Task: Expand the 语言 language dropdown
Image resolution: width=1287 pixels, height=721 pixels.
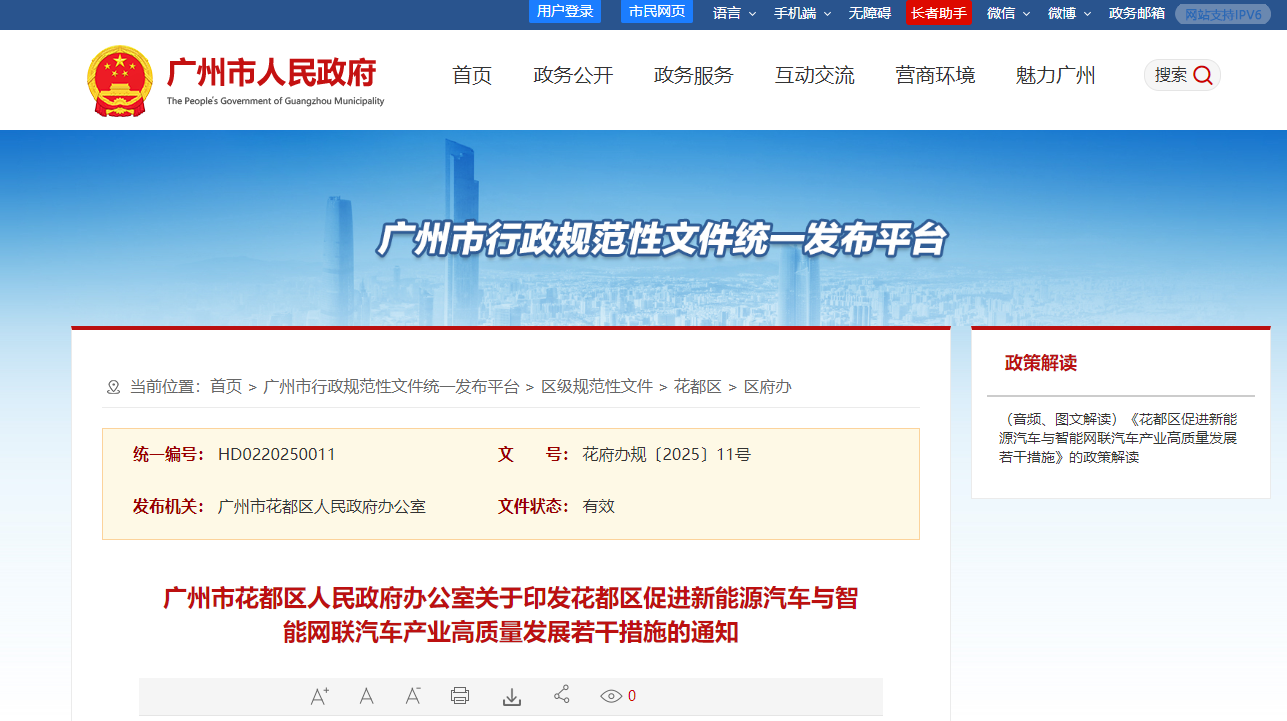Action: pos(734,13)
